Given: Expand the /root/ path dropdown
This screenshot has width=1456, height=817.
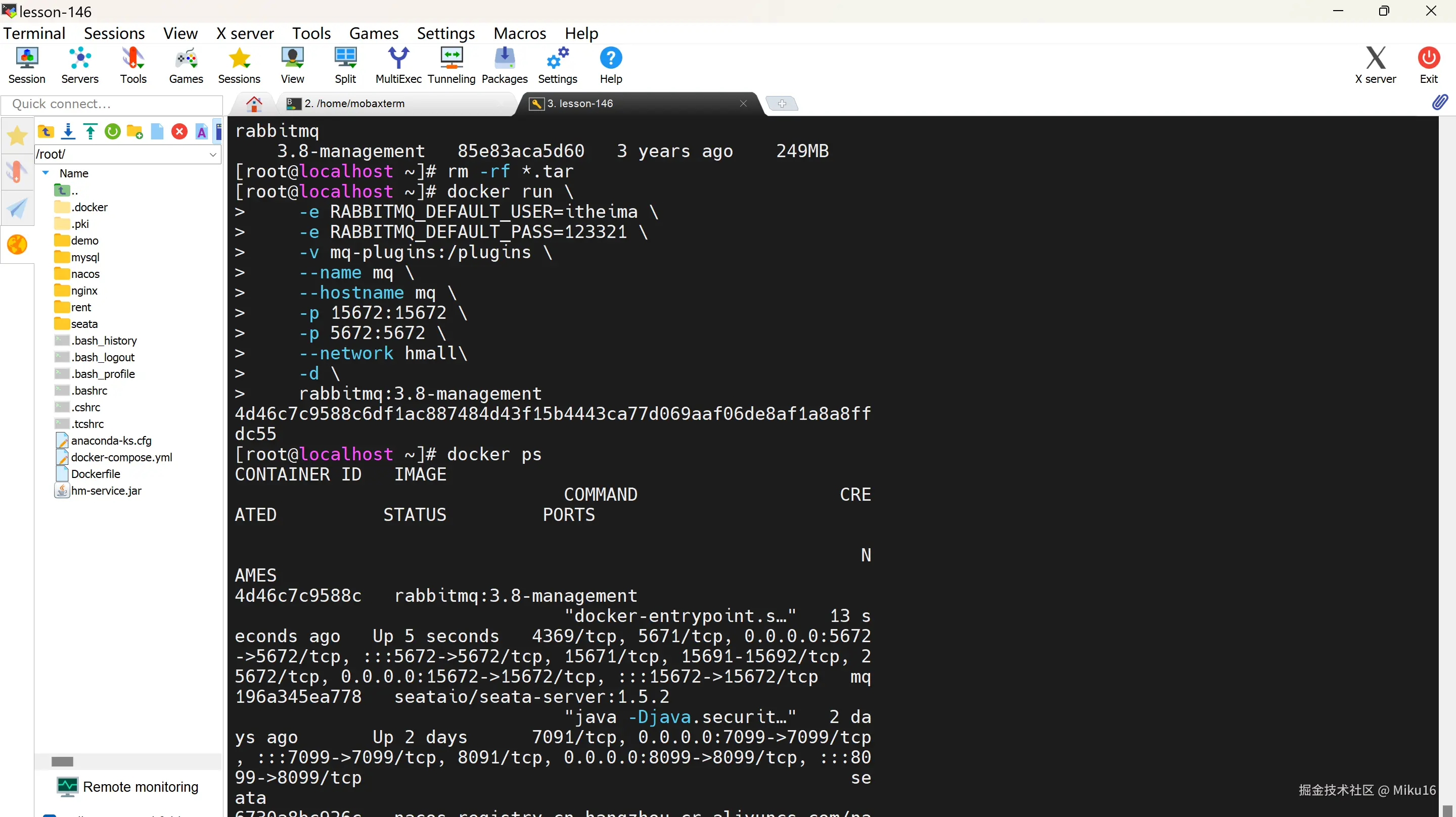Looking at the screenshot, I should (213, 154).
